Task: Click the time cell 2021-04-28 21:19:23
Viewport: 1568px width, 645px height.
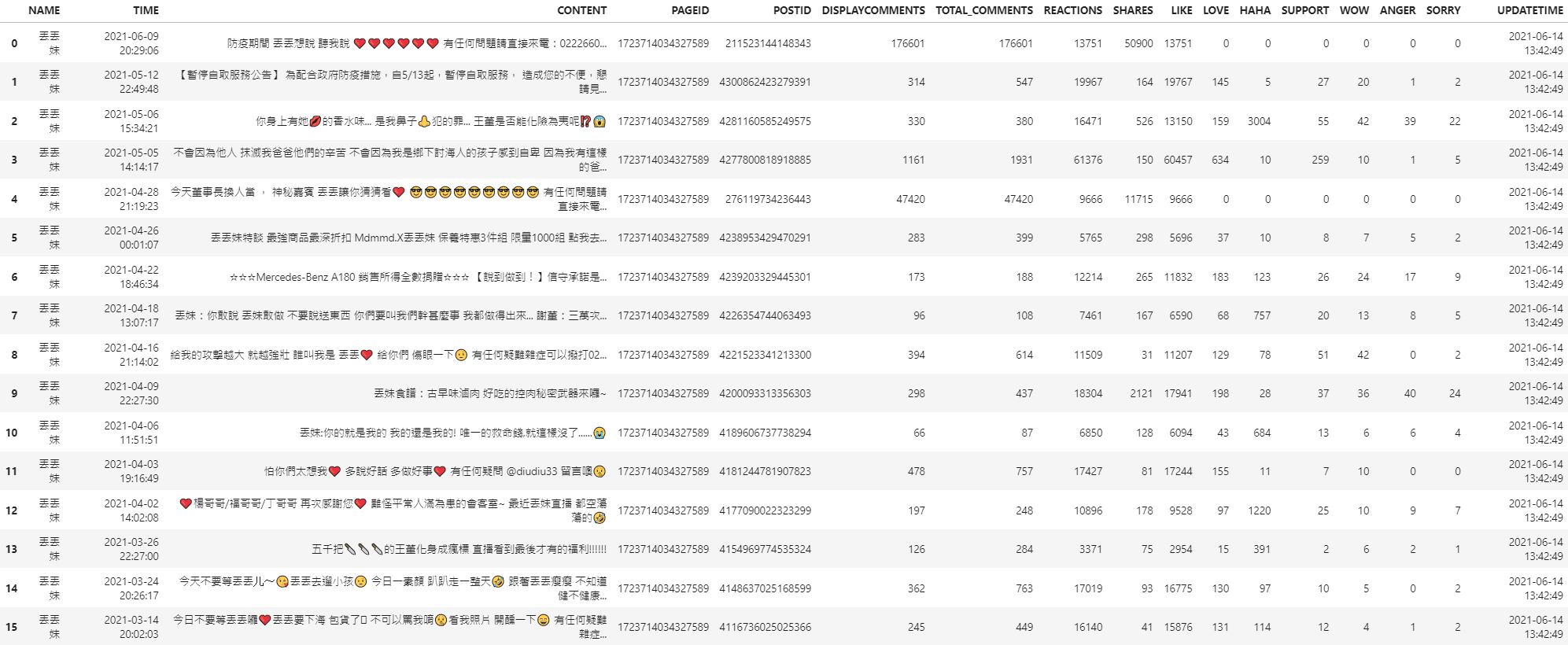Action: tap(131, 199)
